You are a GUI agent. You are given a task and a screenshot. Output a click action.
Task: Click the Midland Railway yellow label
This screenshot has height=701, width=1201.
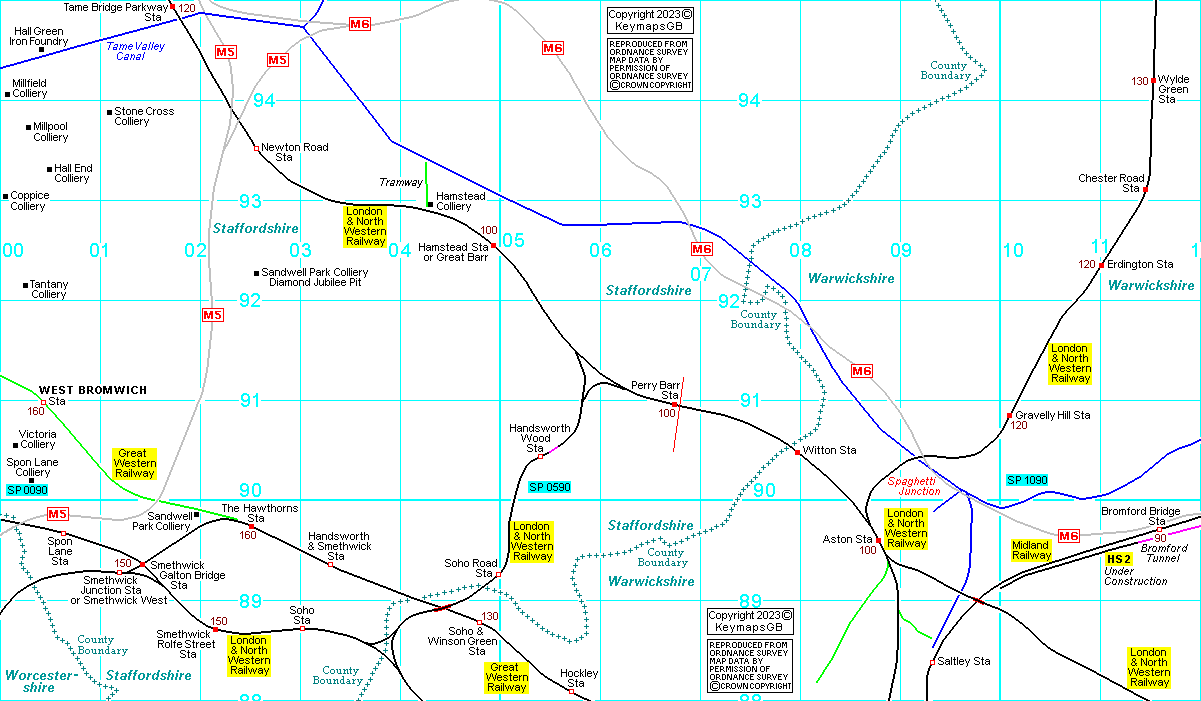point(1031,550)
